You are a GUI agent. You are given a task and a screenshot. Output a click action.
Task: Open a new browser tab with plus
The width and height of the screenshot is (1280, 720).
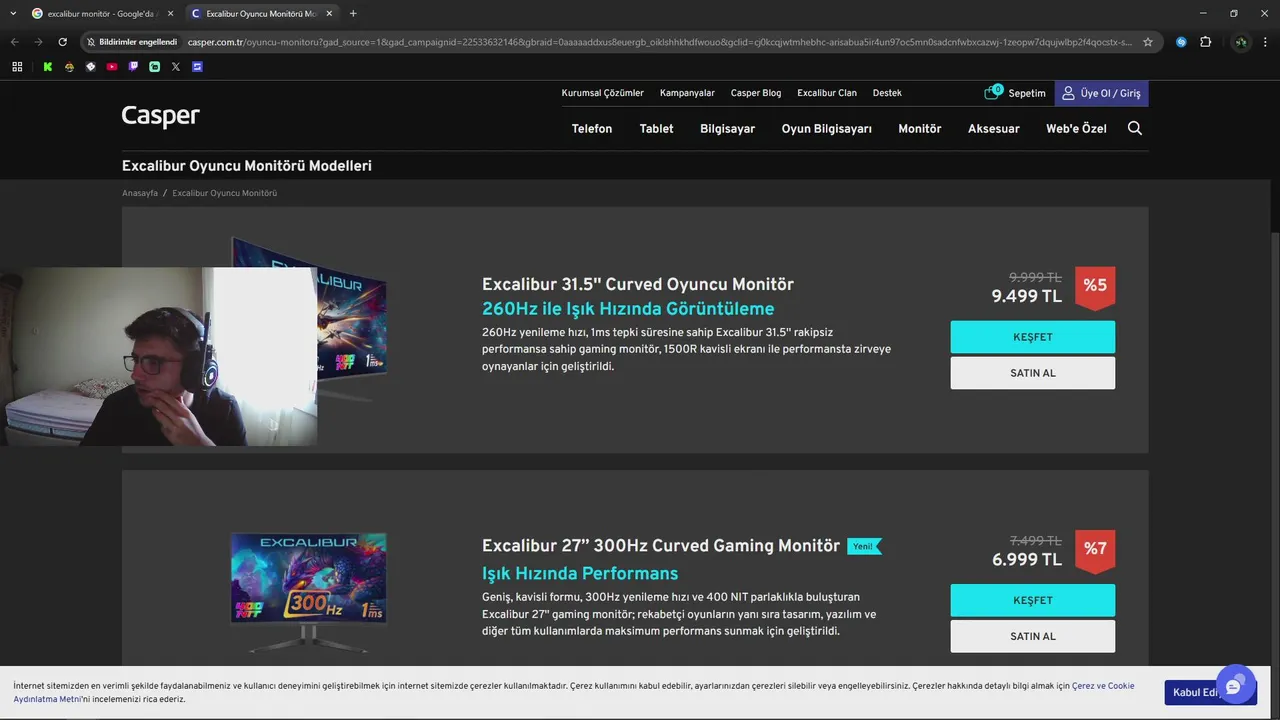tap(353, 13)
